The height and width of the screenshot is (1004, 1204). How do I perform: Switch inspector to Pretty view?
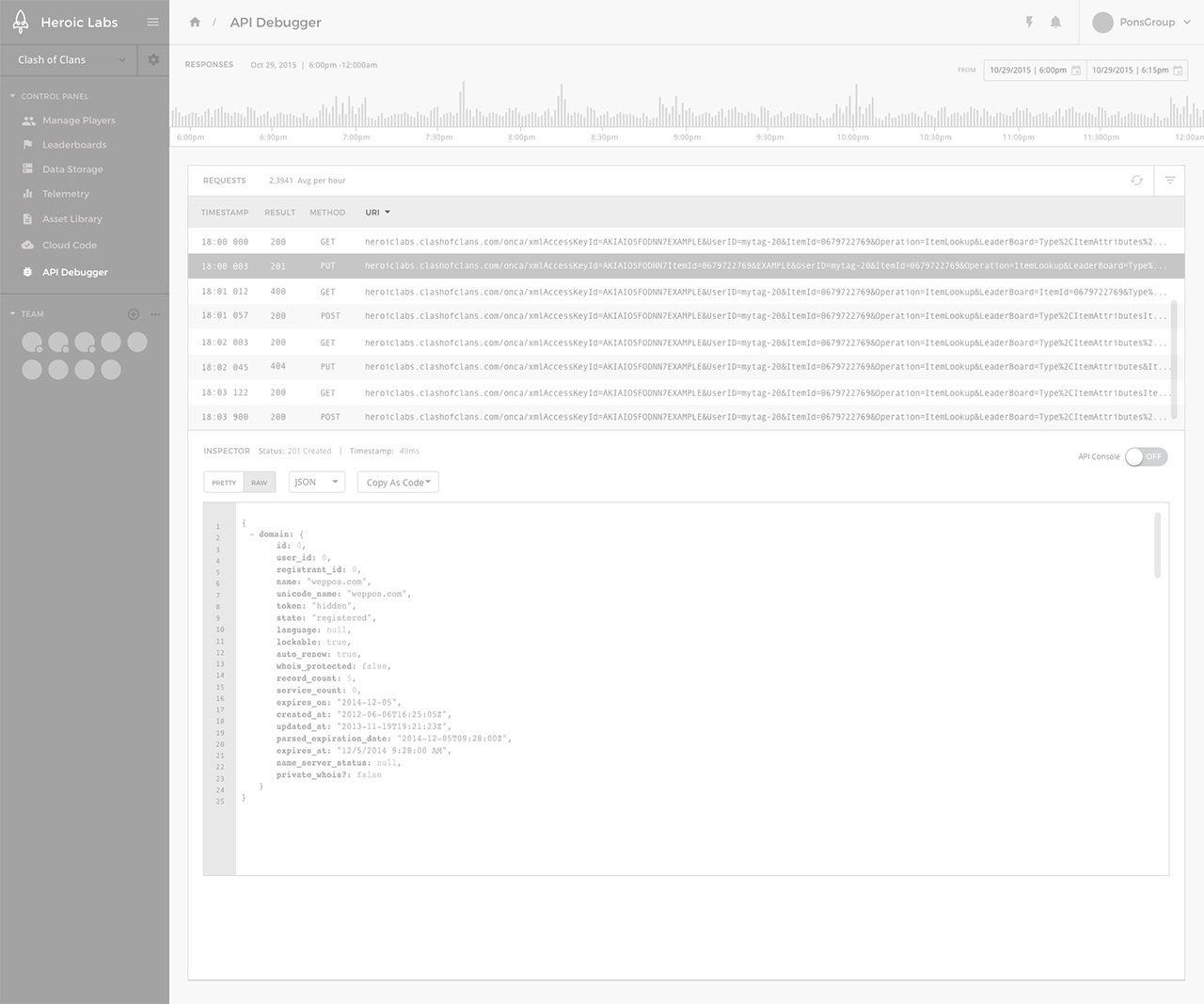coord(224,483)
